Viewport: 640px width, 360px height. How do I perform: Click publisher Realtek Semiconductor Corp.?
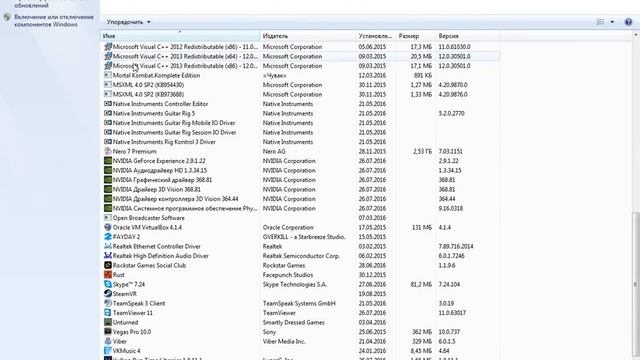[x=301, y=256]
